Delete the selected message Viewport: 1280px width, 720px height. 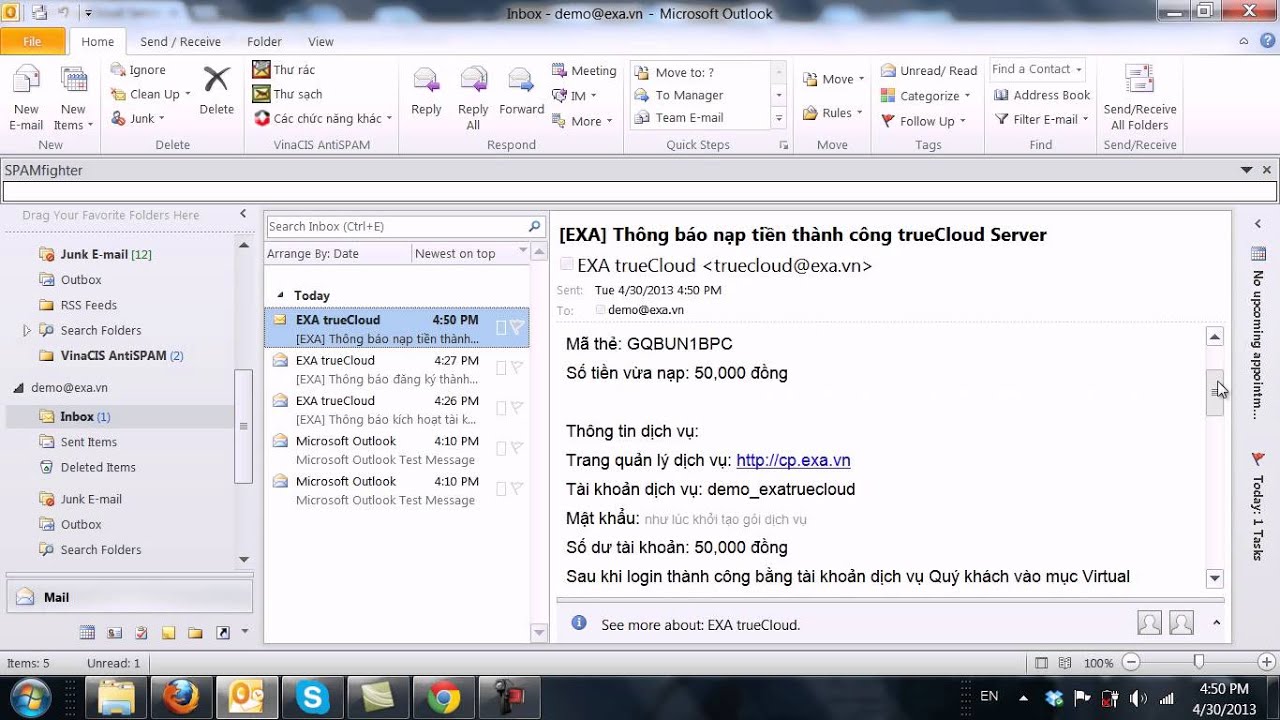216,92
